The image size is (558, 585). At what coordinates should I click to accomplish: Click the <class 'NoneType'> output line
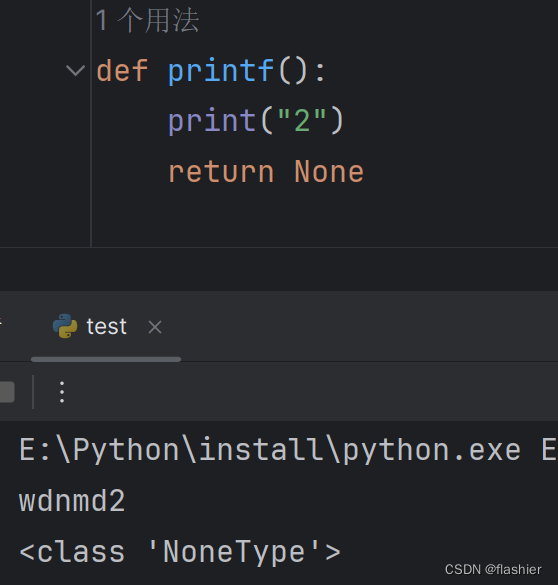coord(180,552)
